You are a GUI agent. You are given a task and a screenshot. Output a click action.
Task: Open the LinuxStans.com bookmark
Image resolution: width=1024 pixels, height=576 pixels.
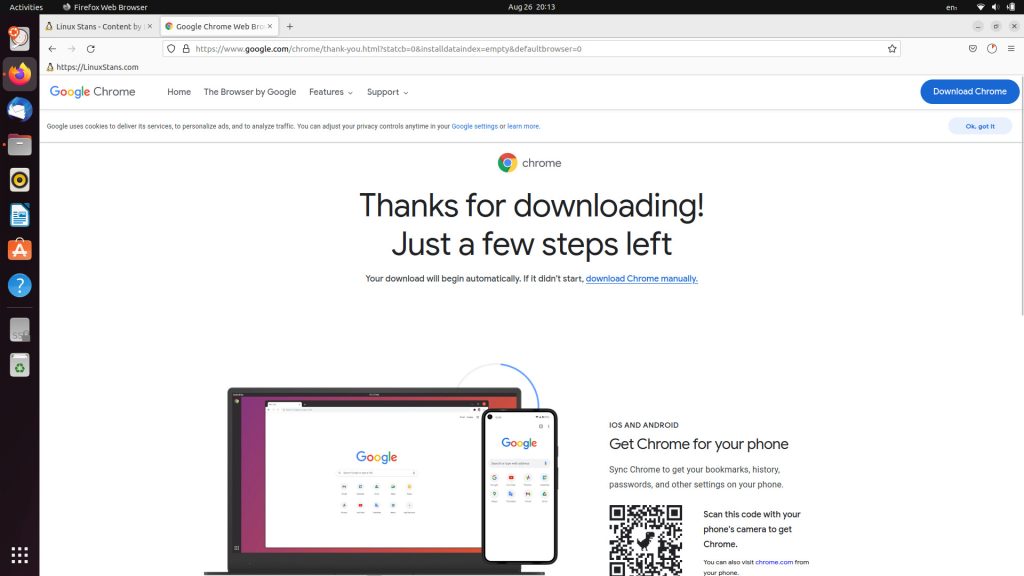[93, 67]
